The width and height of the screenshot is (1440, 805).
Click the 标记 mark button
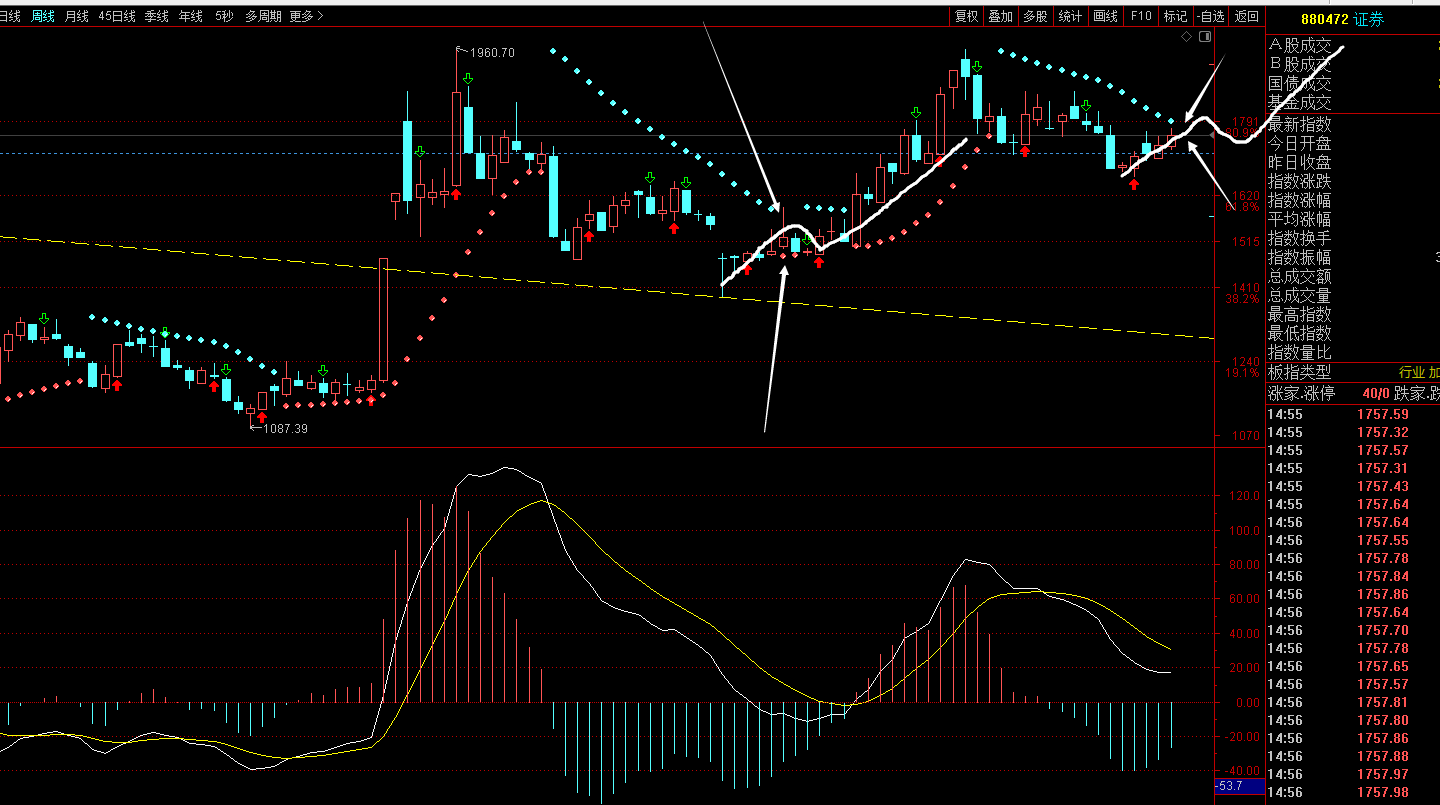pyautogui.click(x=1175, y=16)
